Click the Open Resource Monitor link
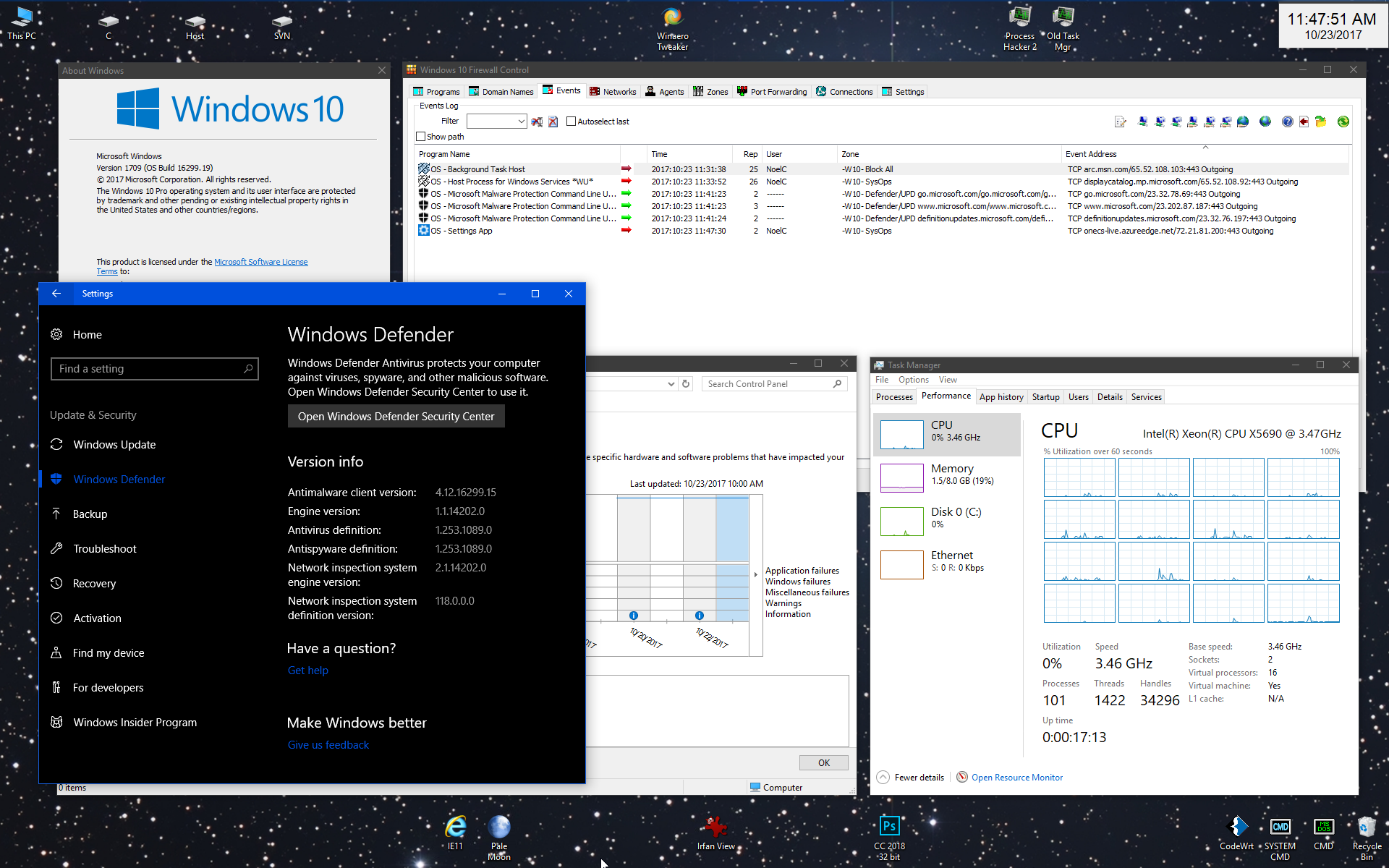1389x868 pixels. (1016, 778)
